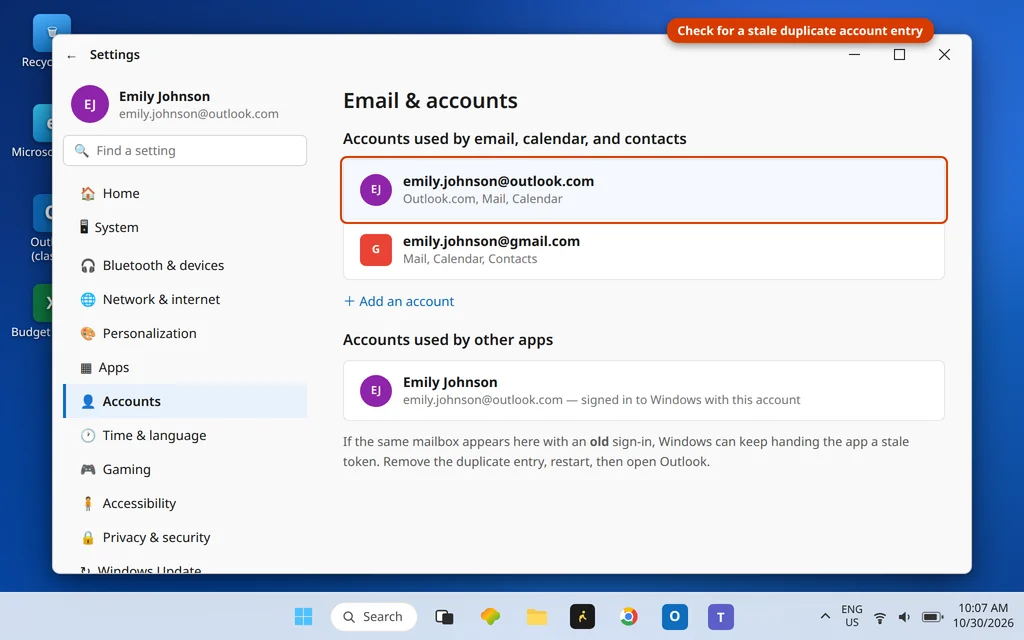The height and width of the screenshot is (640, 1024).
Task: Go back using the Settings back arrow
Action: click(x=71, y=56)
